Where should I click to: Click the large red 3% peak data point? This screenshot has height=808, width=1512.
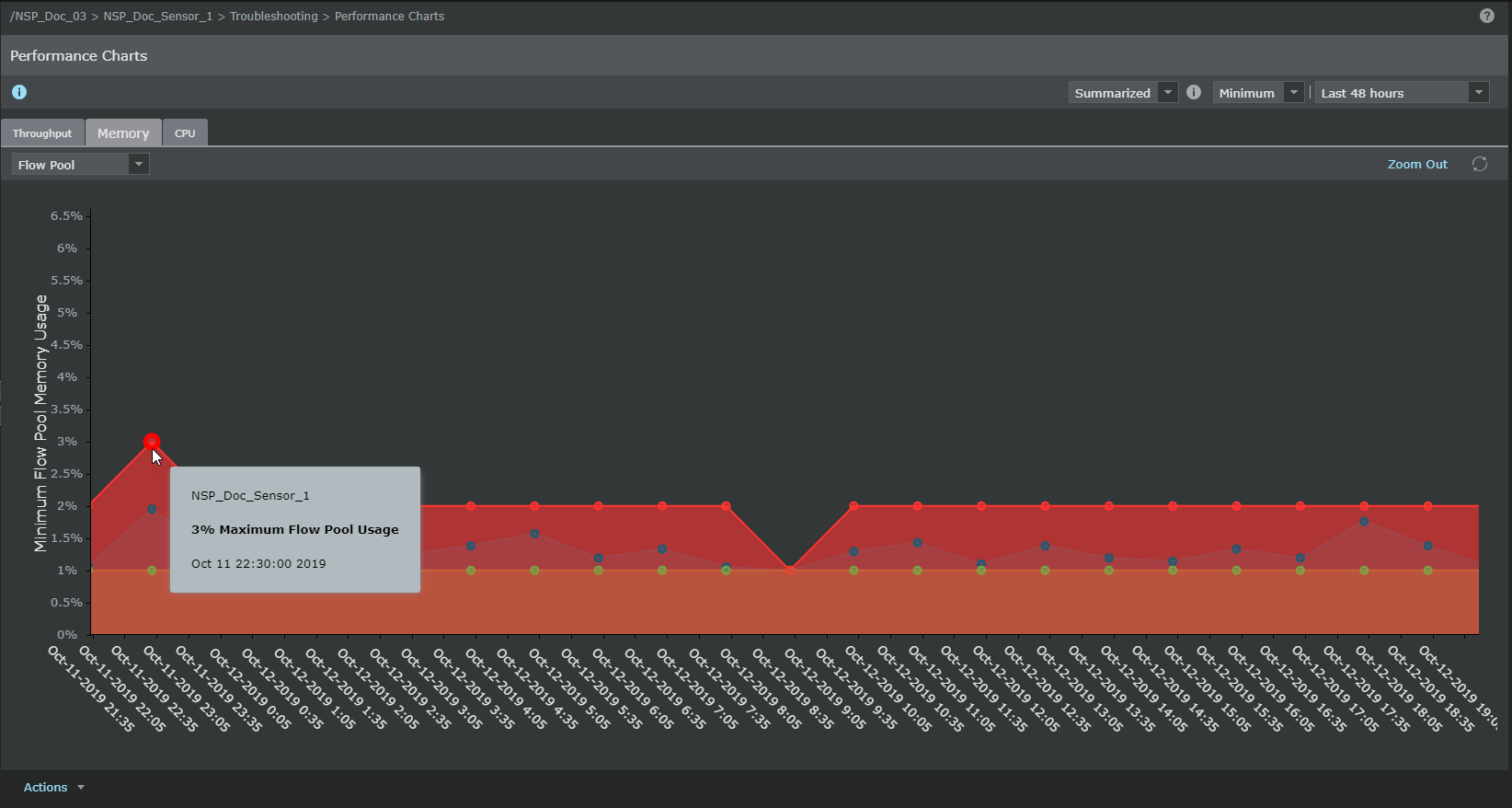click(x=152, y=442)
